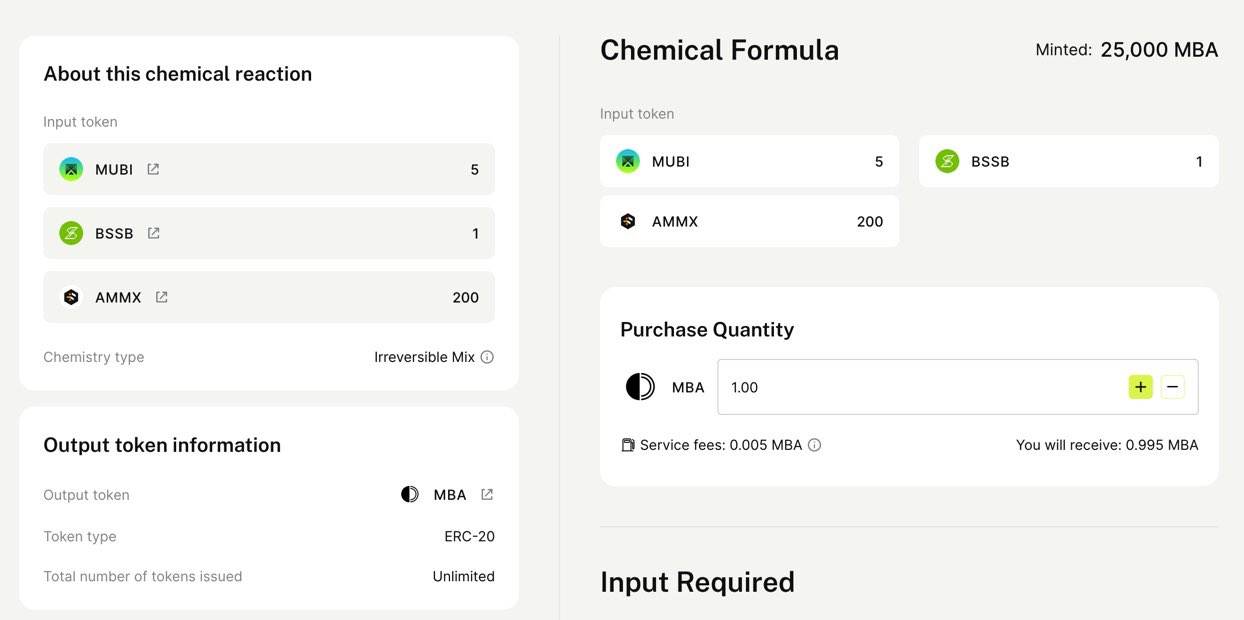This screenshot has height=620, width=1244.
Task: Open the MBA output token external link
Action: coord(486,494)
